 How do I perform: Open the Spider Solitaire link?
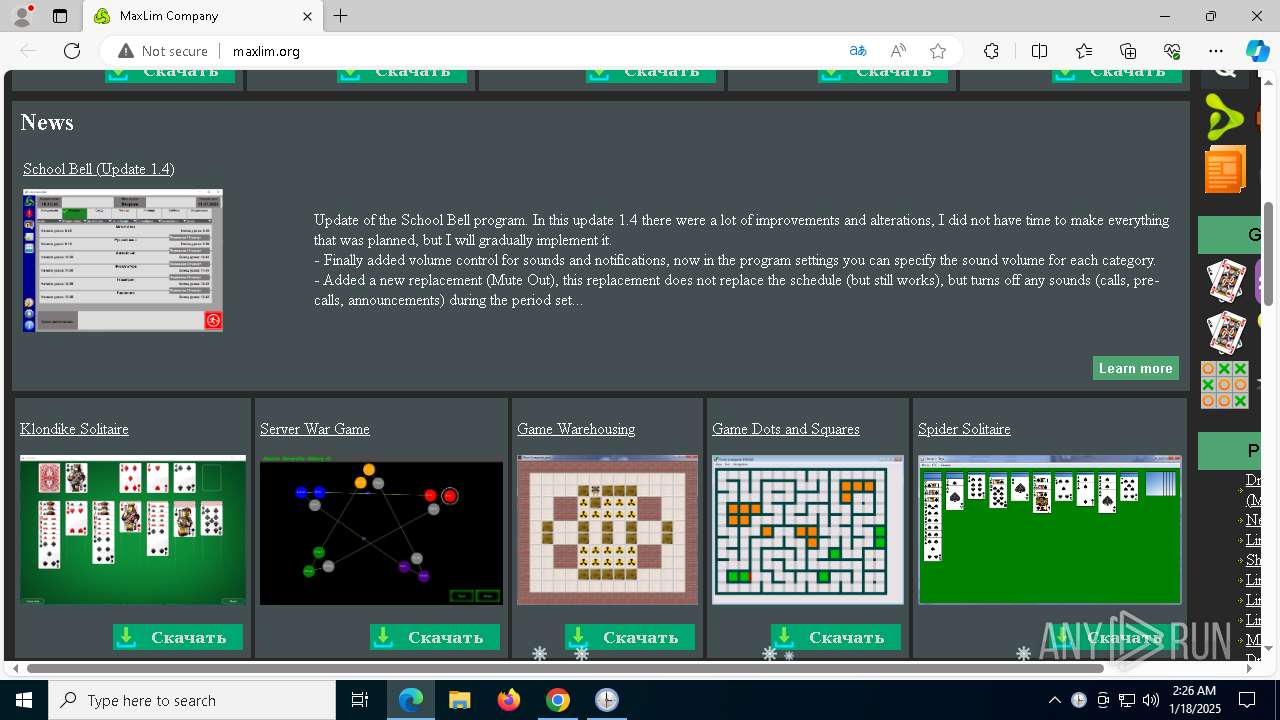coord(964,429)
